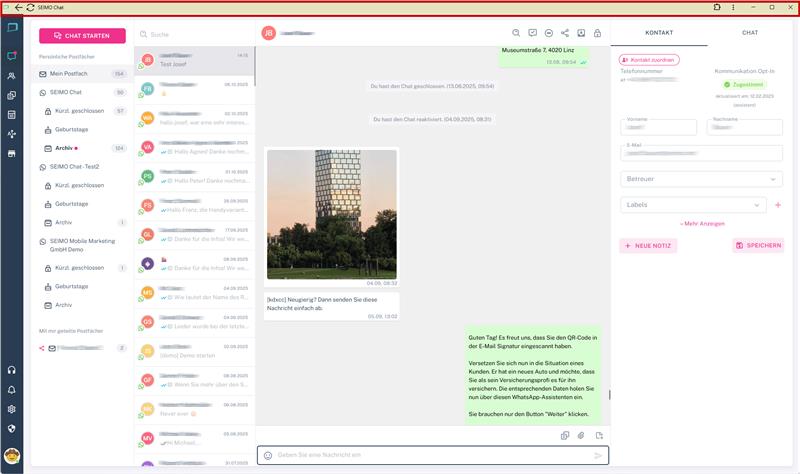The height and width of the screenshot is (474, 800).
Task: Open the search icon in chat header
Action: pos(516,33)
